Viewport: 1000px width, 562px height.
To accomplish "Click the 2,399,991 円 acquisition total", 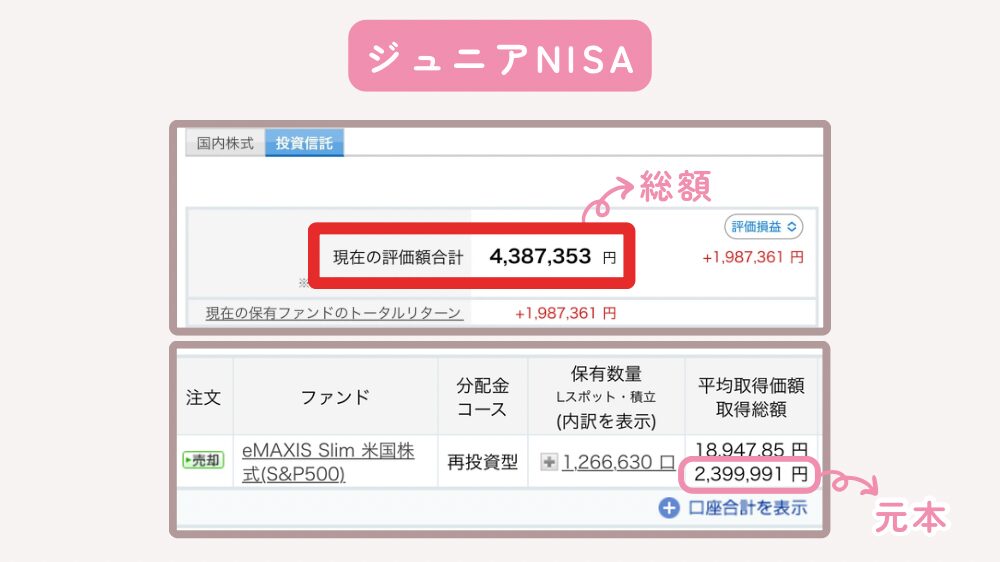I will [x=751, y=474].
